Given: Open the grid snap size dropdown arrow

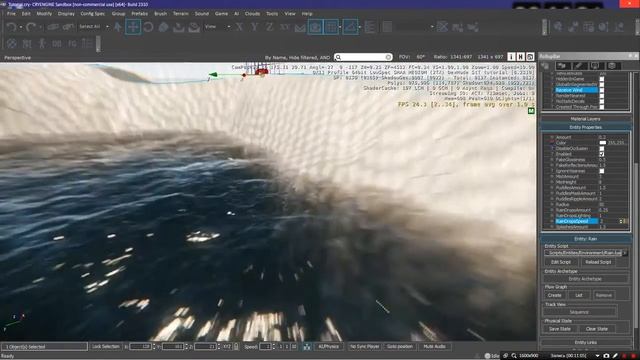Looking at the screenshot, I should [x=340, y=27].
